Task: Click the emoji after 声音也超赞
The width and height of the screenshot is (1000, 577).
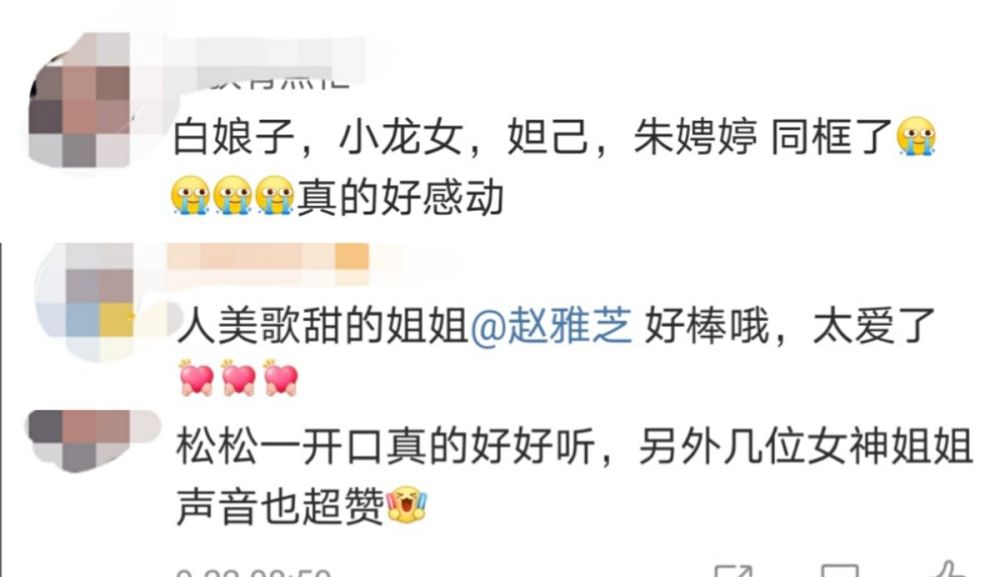Action: [x=406, y=504]
